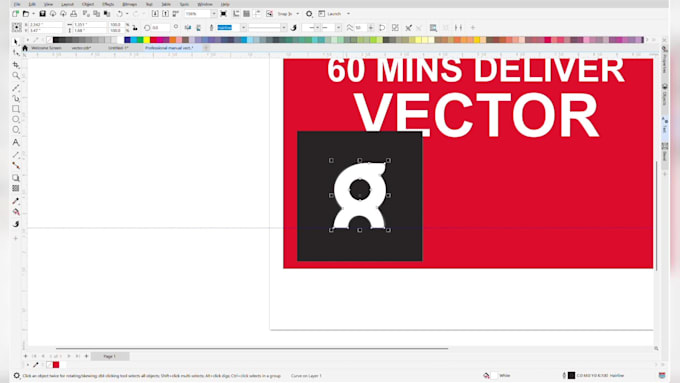Toggle the Show grid button
Image resolution: width=680 pixels, height=383 pixels.
246,14
